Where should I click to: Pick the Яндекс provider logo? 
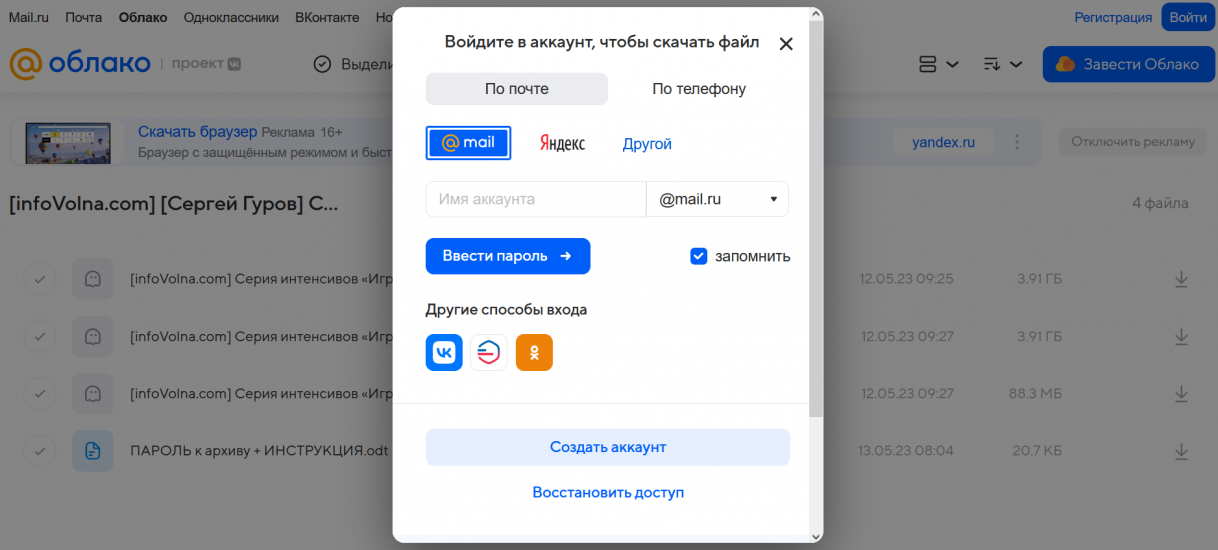(562, 143)
